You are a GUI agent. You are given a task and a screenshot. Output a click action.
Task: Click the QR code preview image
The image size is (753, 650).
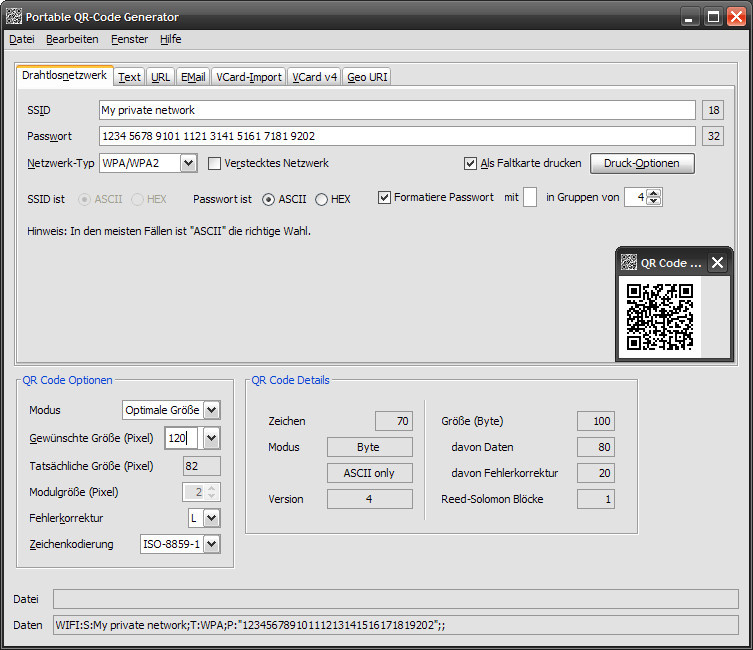click(660, 317)
